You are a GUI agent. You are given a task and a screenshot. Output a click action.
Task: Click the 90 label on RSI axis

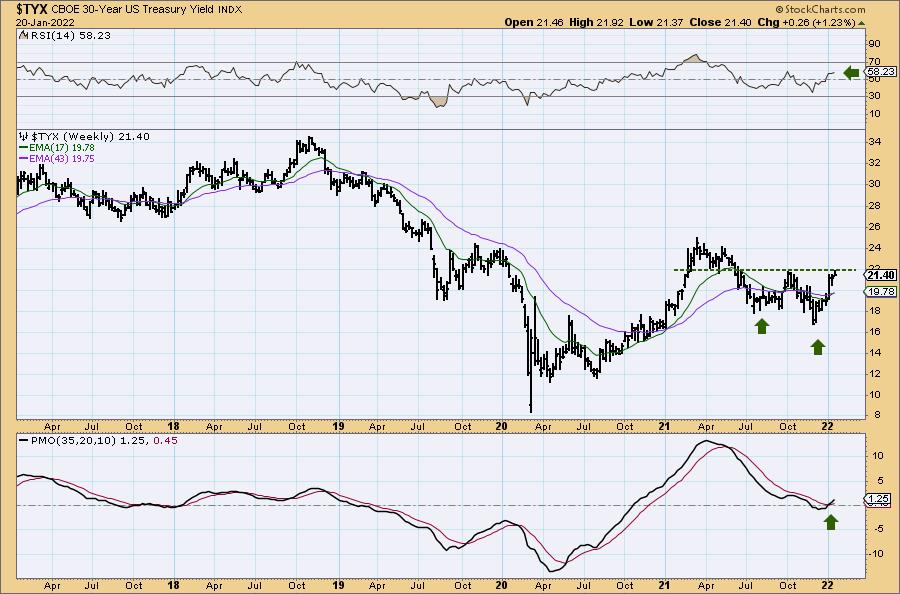tap(875, 44)
